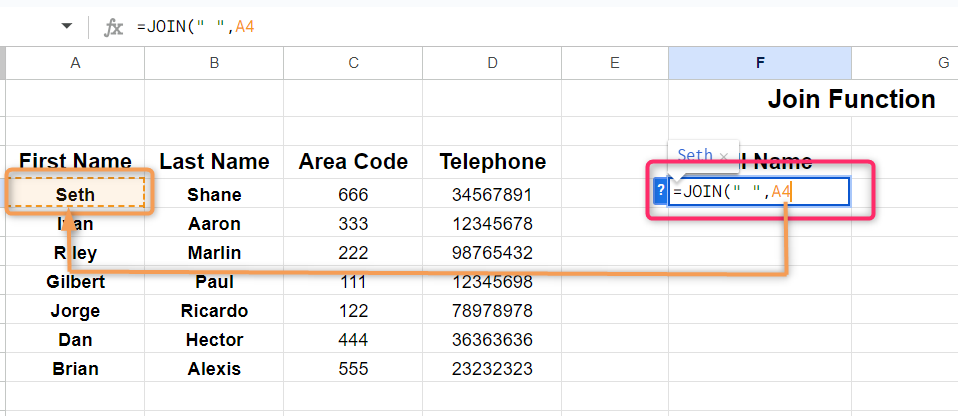This screenshot has height=416, width=958.
Task: Select column A header
Action: (x=75, y=63)
